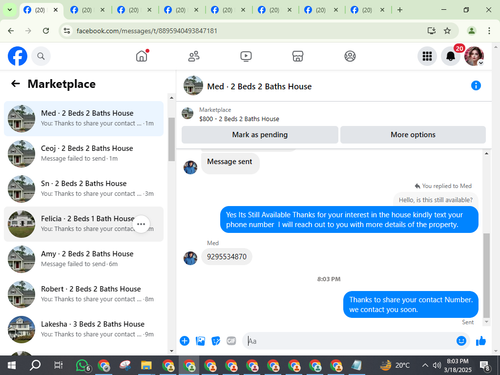Open Chrome three-dot menu
Viewport: 500px width, 375px height.
tap(489, 31)
